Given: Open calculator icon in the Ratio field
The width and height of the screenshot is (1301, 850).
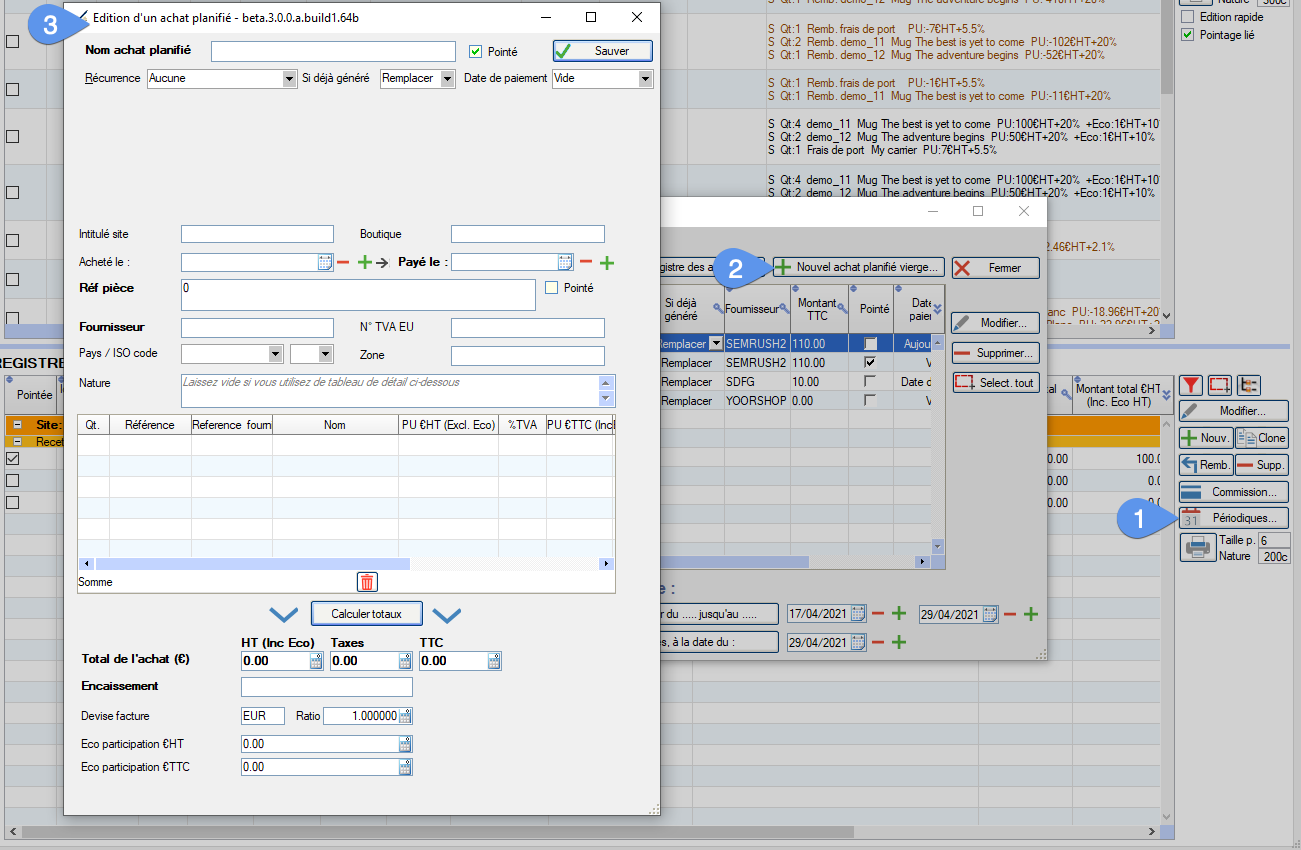Looking at the screenshot, I should (x=405, y=716).
